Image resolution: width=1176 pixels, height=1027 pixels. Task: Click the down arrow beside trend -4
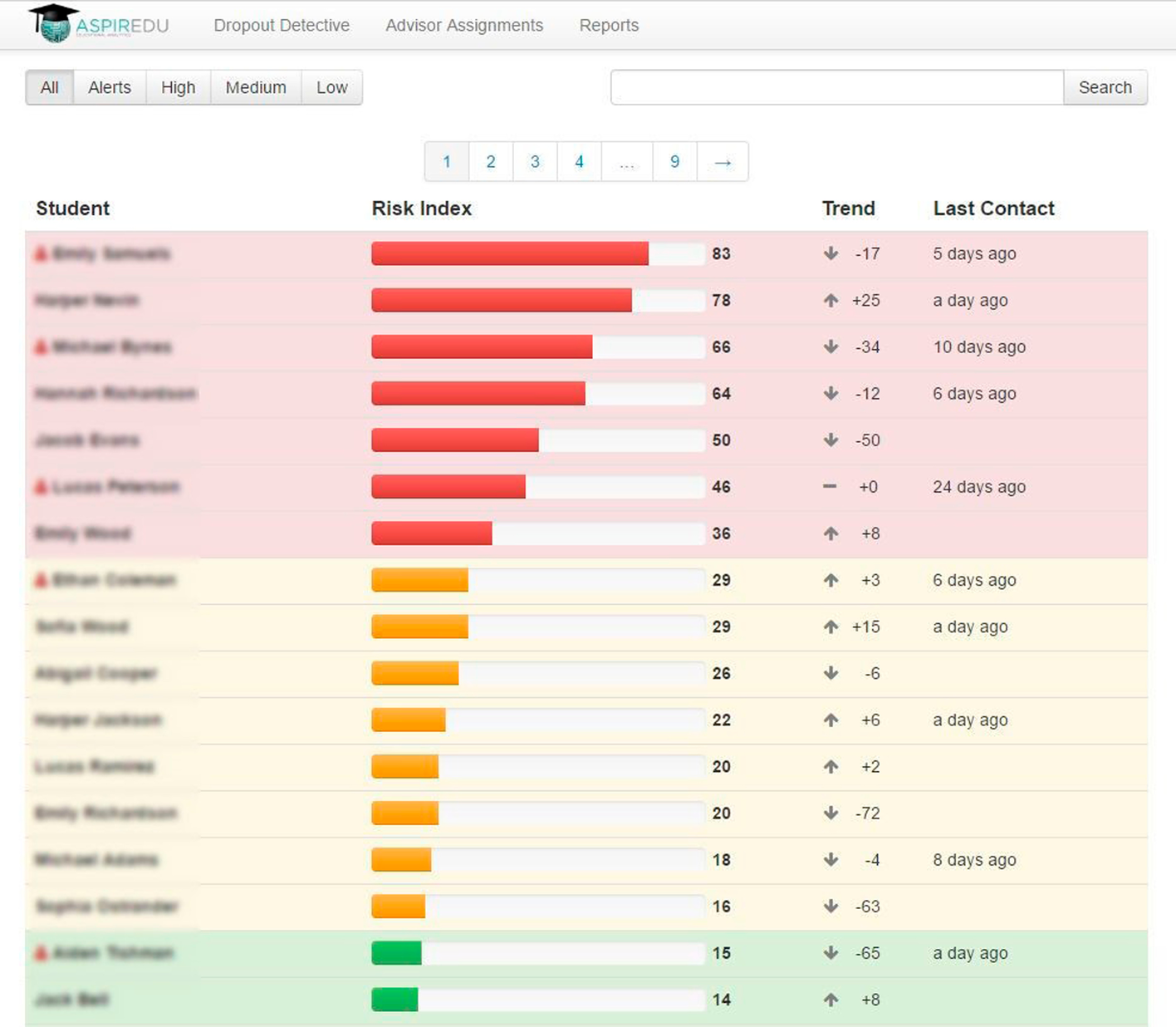[831, 859]
